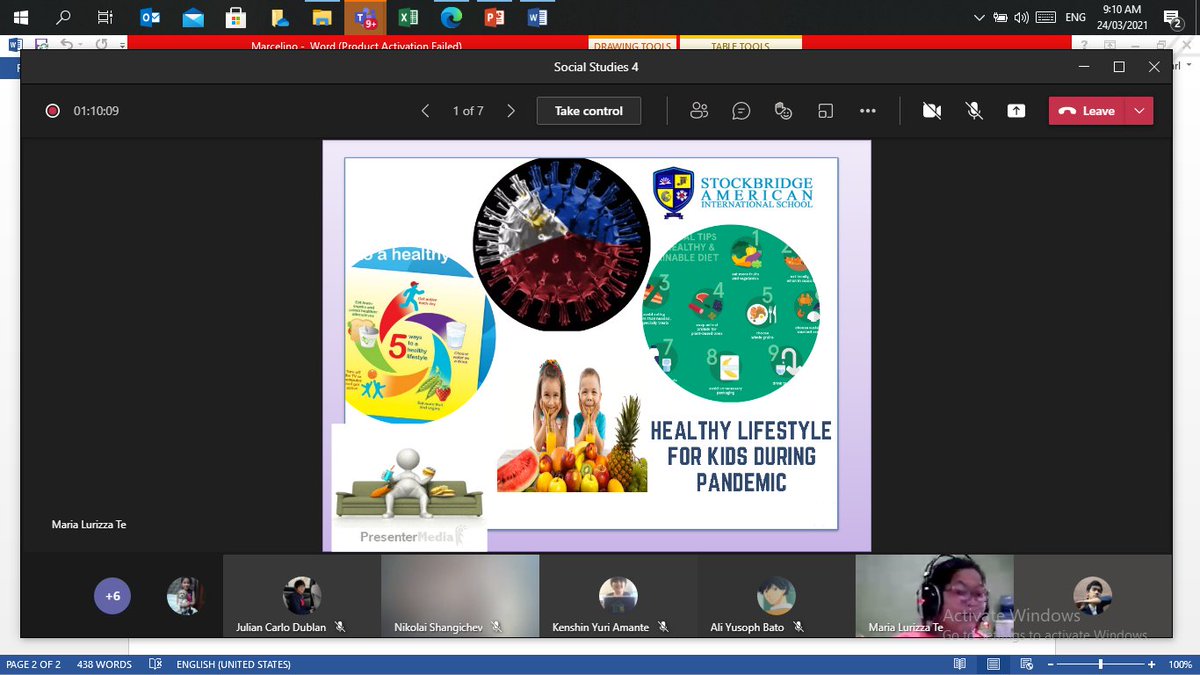Viewport: 1200px width, 675px height.
Task: Switch to Word from the taskbar
Action: click(x=536, y=17)
